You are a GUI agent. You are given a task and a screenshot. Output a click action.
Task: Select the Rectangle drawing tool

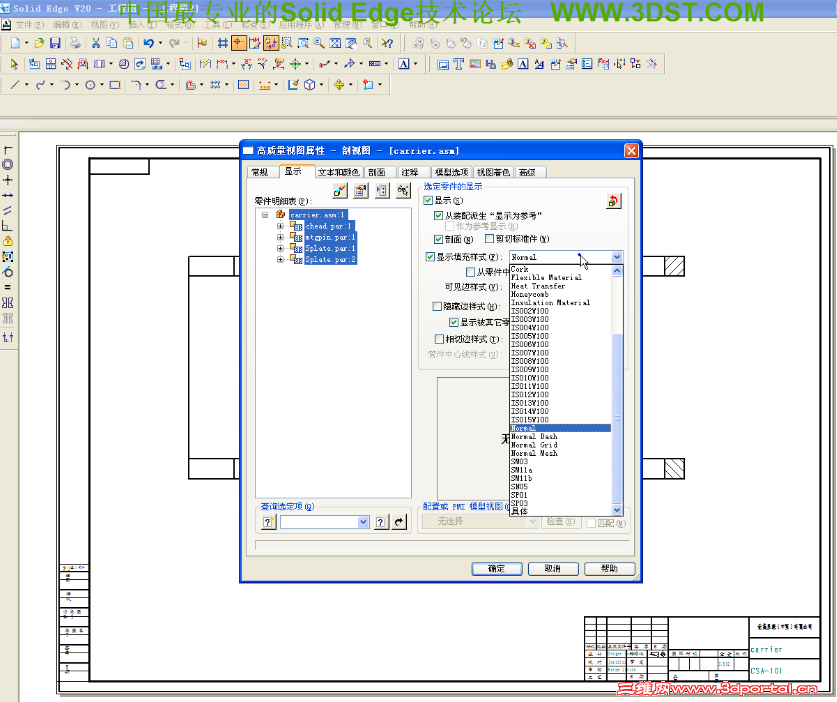coord(115,85)
